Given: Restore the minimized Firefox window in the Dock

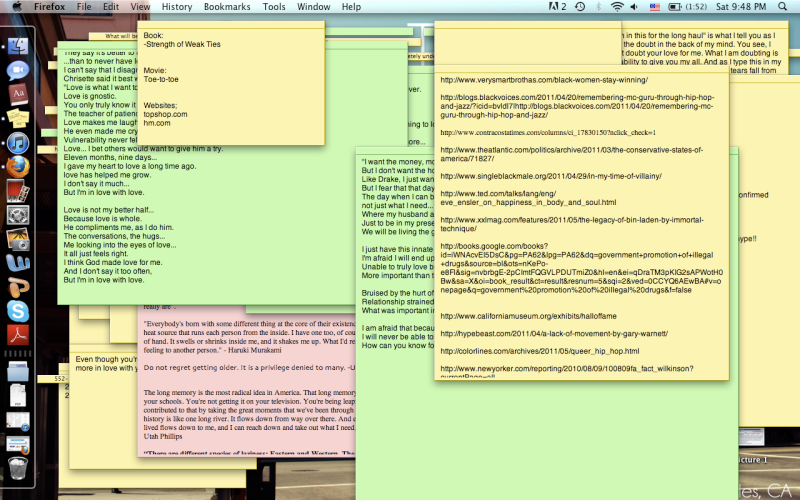Looking at the screenshot, I should click(x=18, y=444).
